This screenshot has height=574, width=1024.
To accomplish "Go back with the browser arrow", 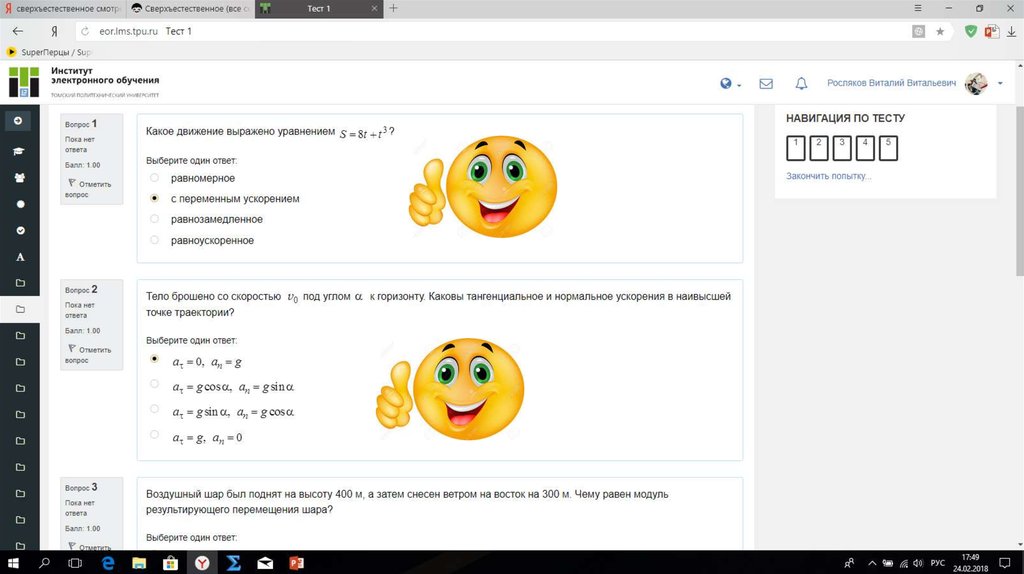I will click(18, 32).
